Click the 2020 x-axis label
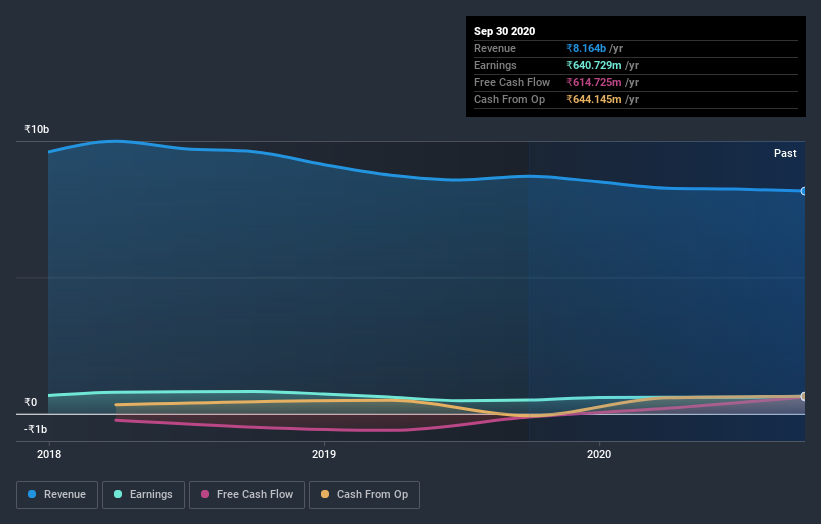Viewport: 821px width, 524px height. pos(598,454)
